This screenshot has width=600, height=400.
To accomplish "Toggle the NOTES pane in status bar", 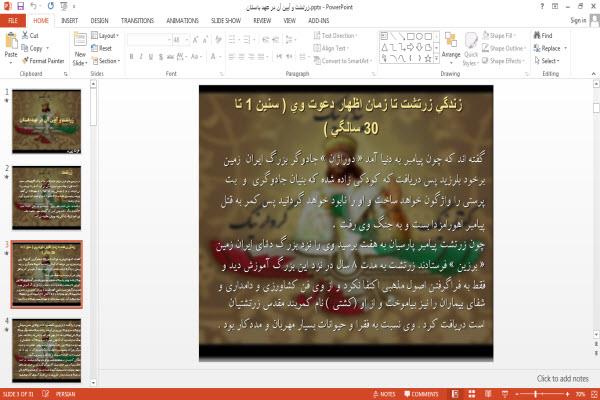I will [384, 394].
